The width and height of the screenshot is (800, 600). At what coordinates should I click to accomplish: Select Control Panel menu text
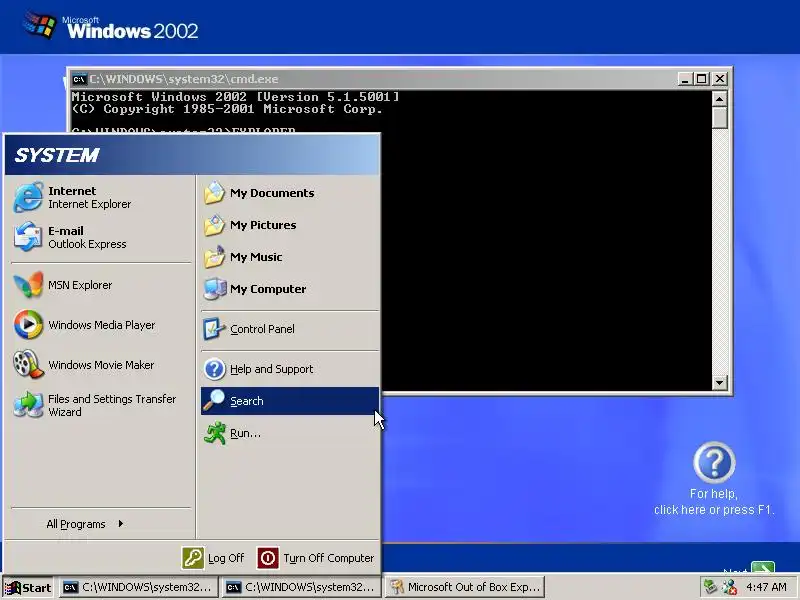click(262, 329)
